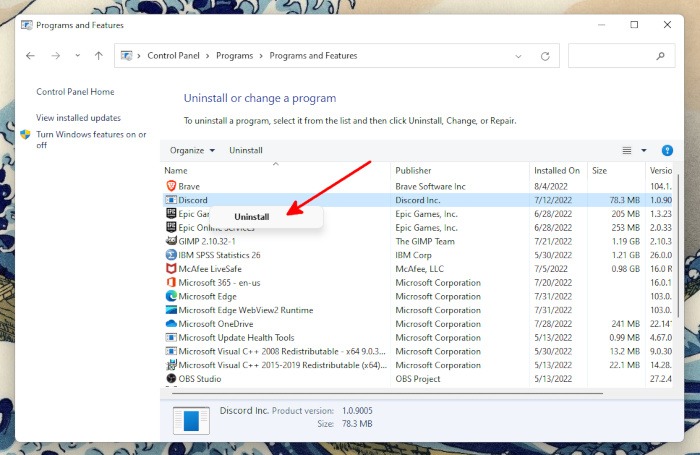Select McAfee LiveSafe entry

pos(210,269)
